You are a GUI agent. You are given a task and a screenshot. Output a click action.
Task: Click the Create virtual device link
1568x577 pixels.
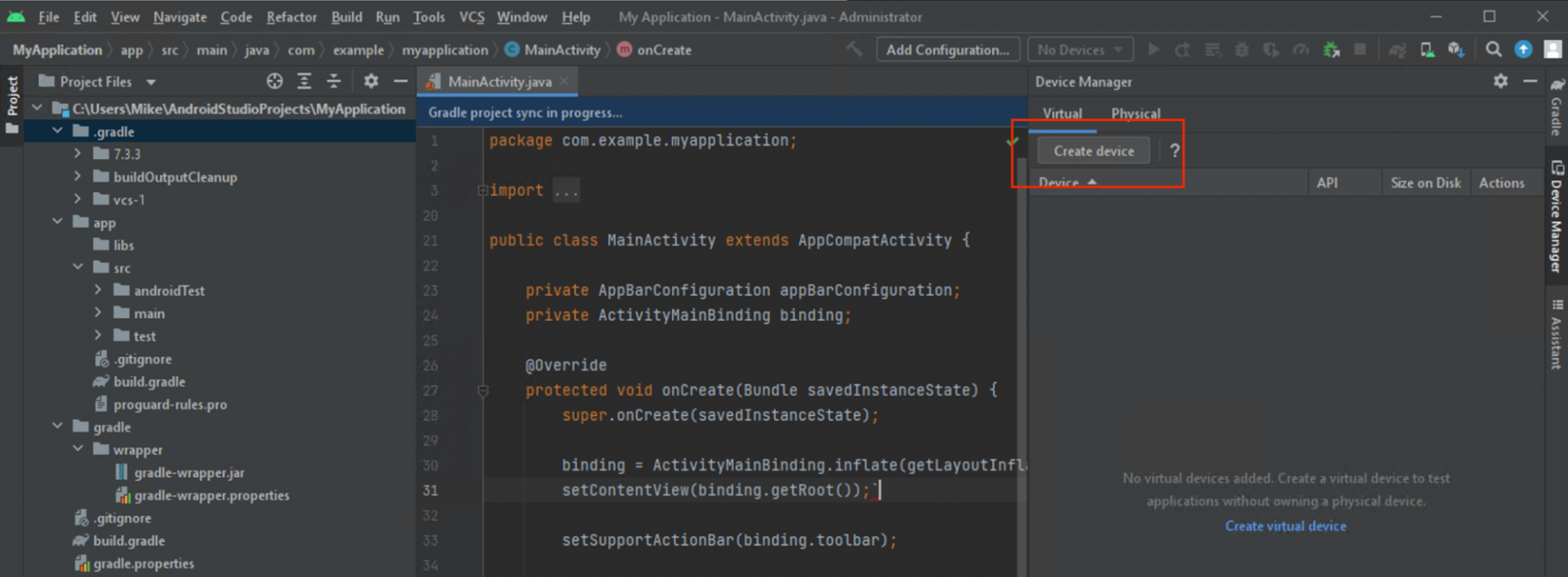[1285, 526]
